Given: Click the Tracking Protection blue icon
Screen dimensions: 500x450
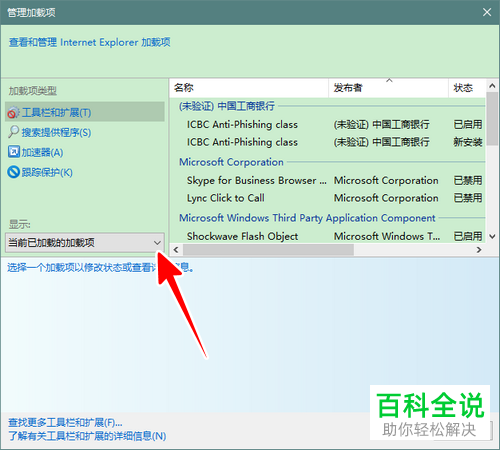Looking at the screenshot, I should point(14,172).
